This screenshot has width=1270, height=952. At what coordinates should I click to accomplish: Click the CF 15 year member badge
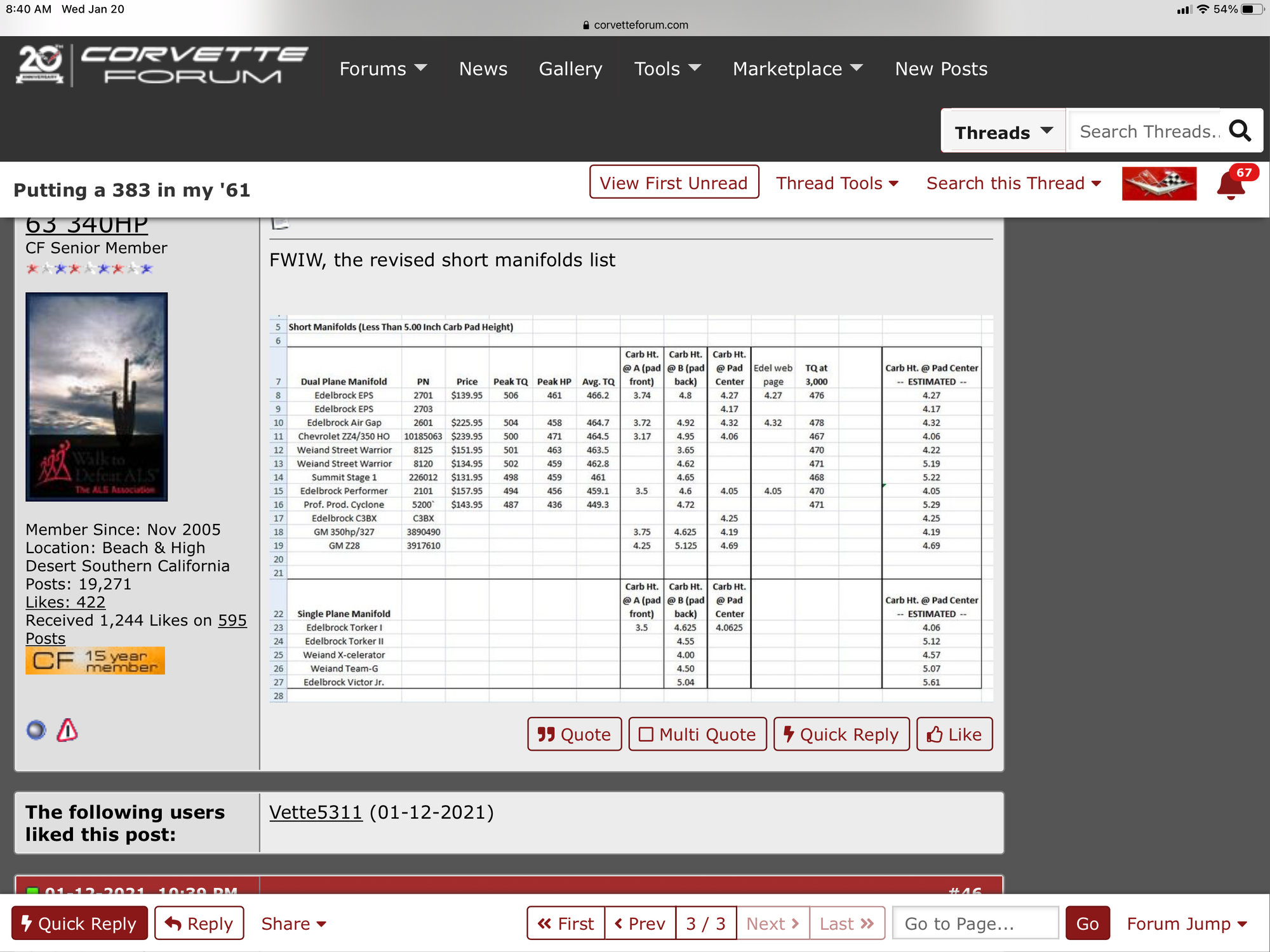[95, 660]
